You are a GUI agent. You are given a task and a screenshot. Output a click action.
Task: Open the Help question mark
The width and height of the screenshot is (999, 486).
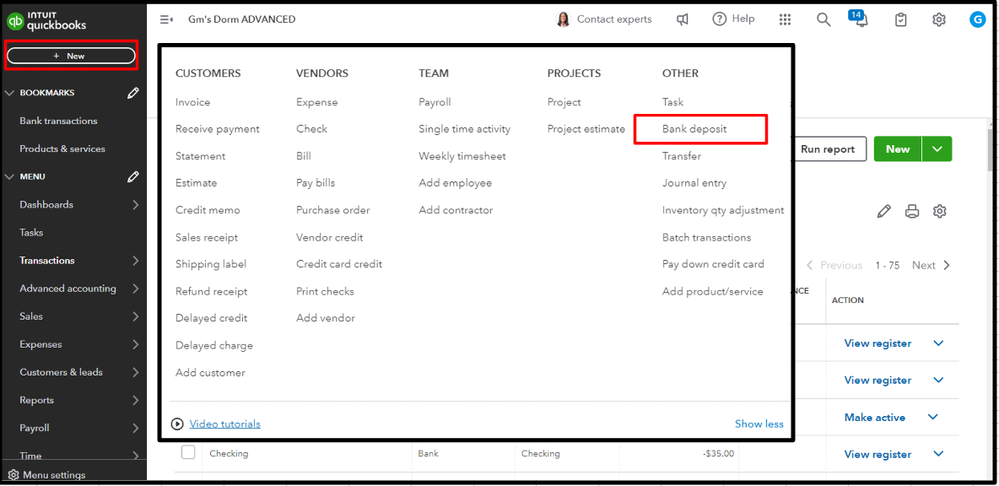[719, 19]
